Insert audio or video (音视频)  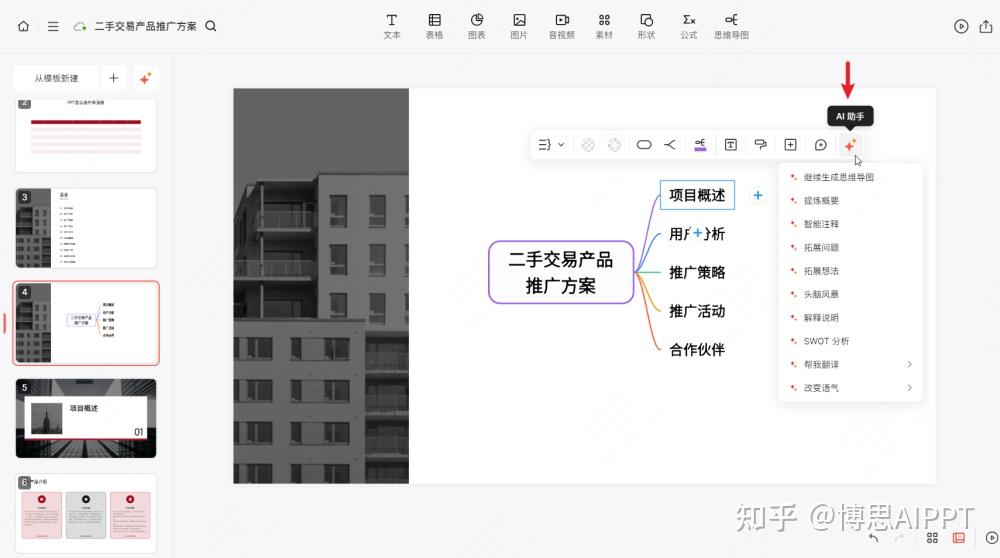coord(561,26)
